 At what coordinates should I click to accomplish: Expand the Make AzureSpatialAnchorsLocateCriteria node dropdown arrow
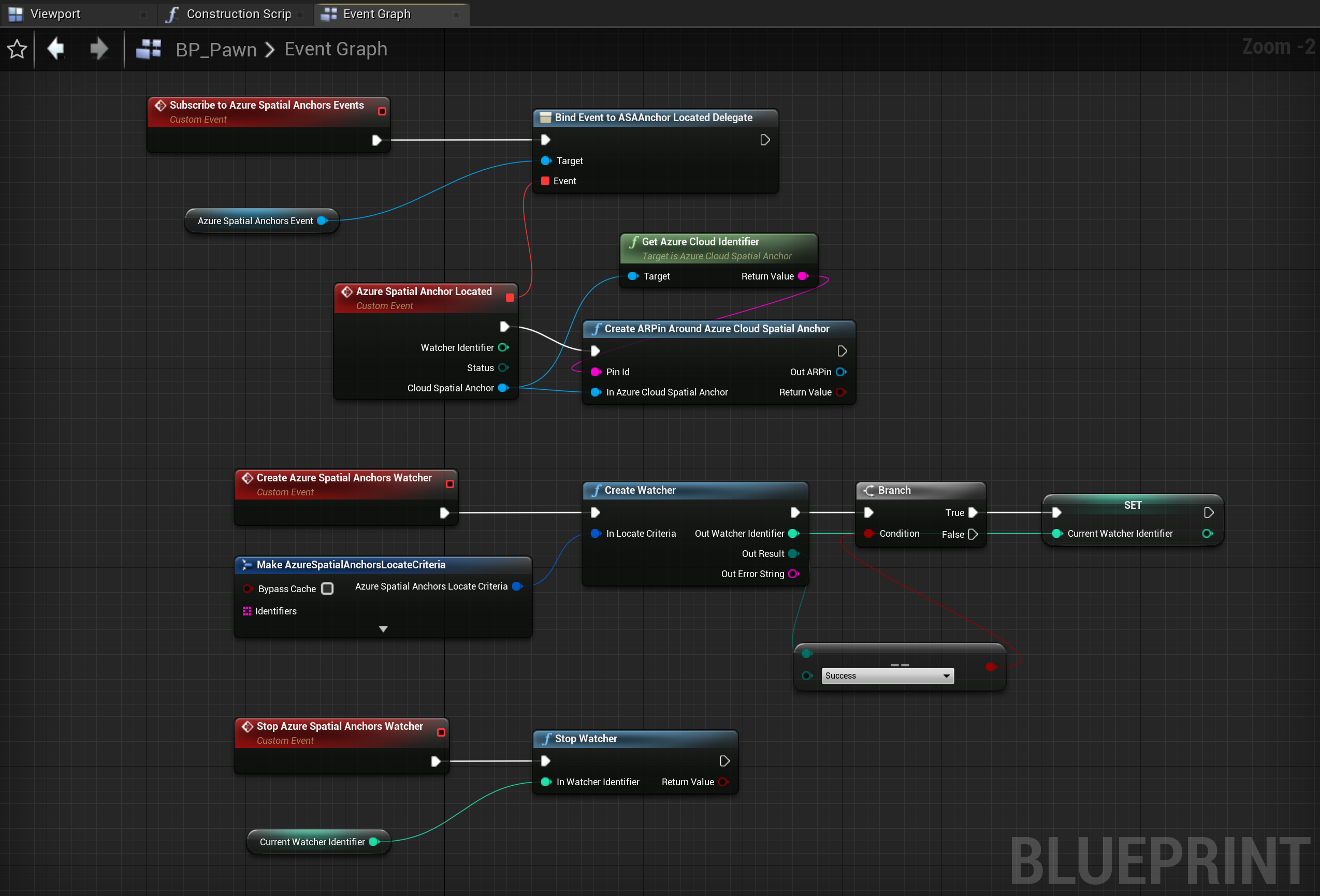click(x=383, y=628)
